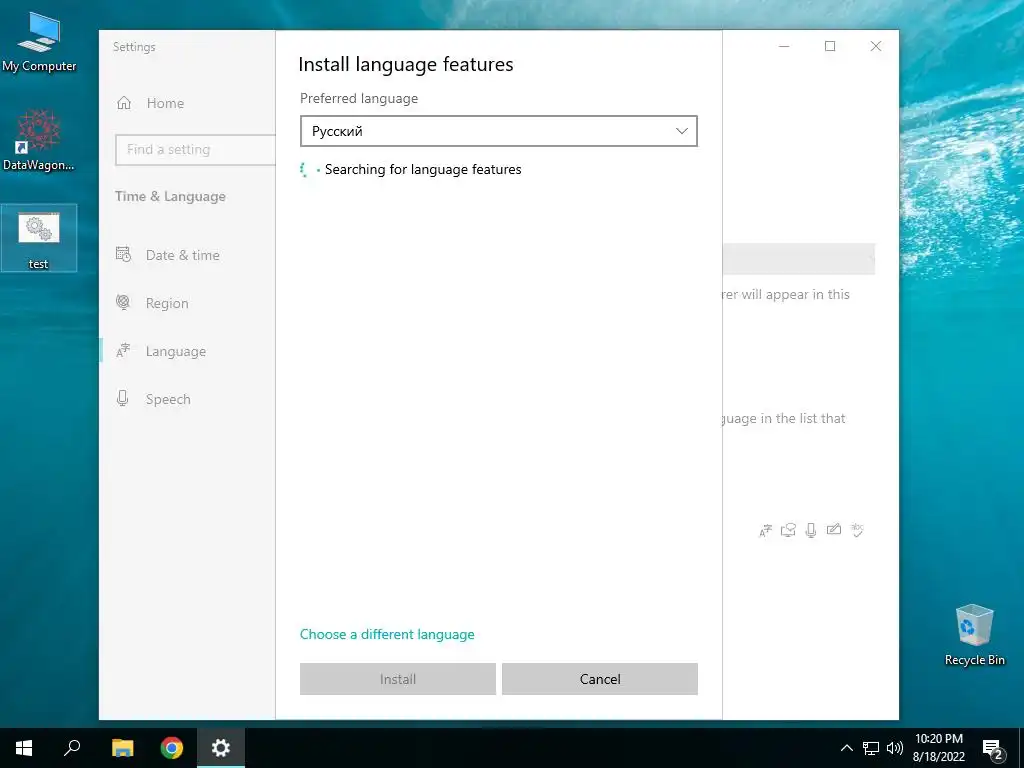Minimize the Settings window
Screen dimensions: 1024x768
point(784,46)
